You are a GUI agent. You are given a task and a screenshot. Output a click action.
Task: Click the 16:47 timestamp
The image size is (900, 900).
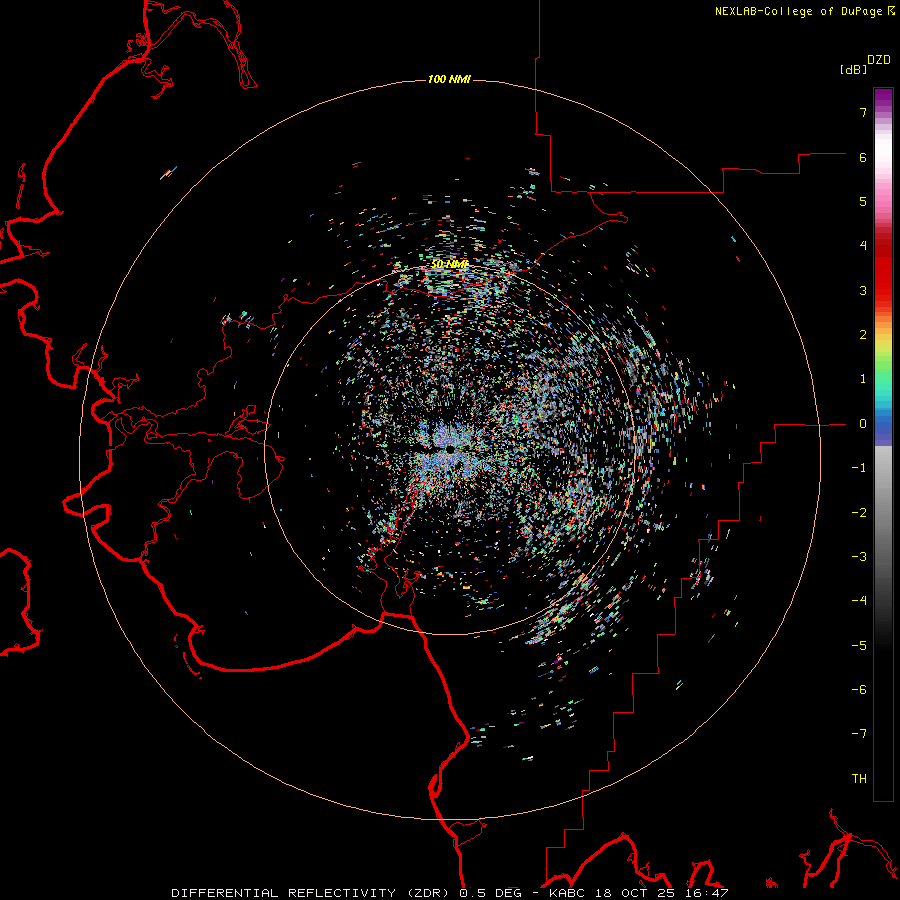pyautogui.click(x=707, y=893)
